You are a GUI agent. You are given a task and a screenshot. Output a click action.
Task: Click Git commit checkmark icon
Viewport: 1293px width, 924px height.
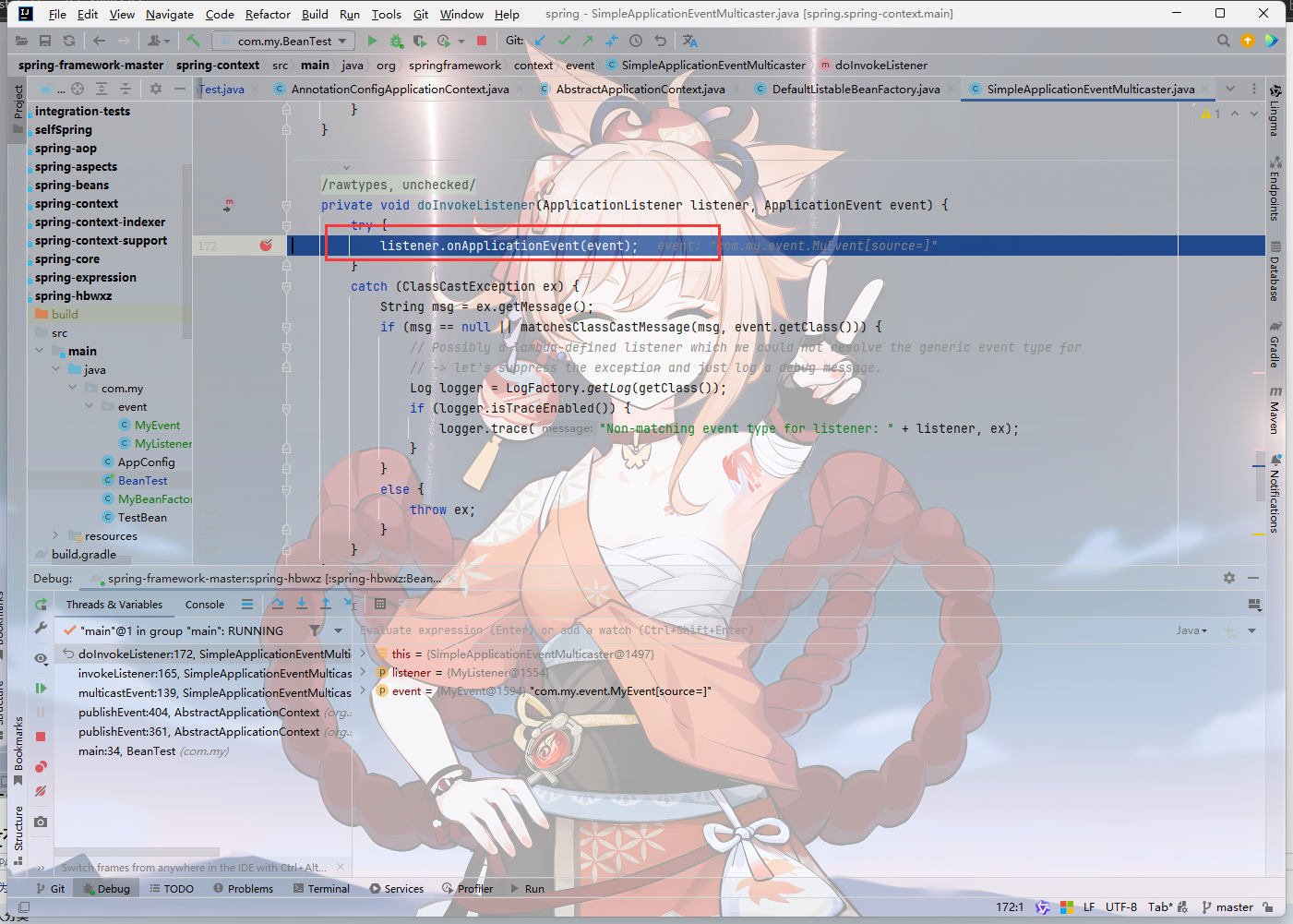[x=564, y=41]
